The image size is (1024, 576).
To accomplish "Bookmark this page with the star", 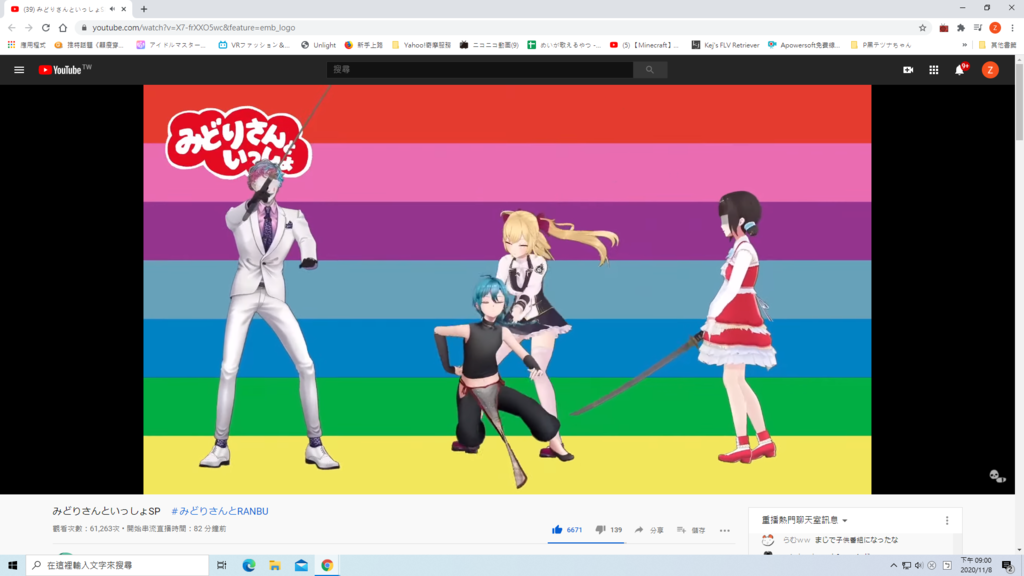I will point(923,27).
